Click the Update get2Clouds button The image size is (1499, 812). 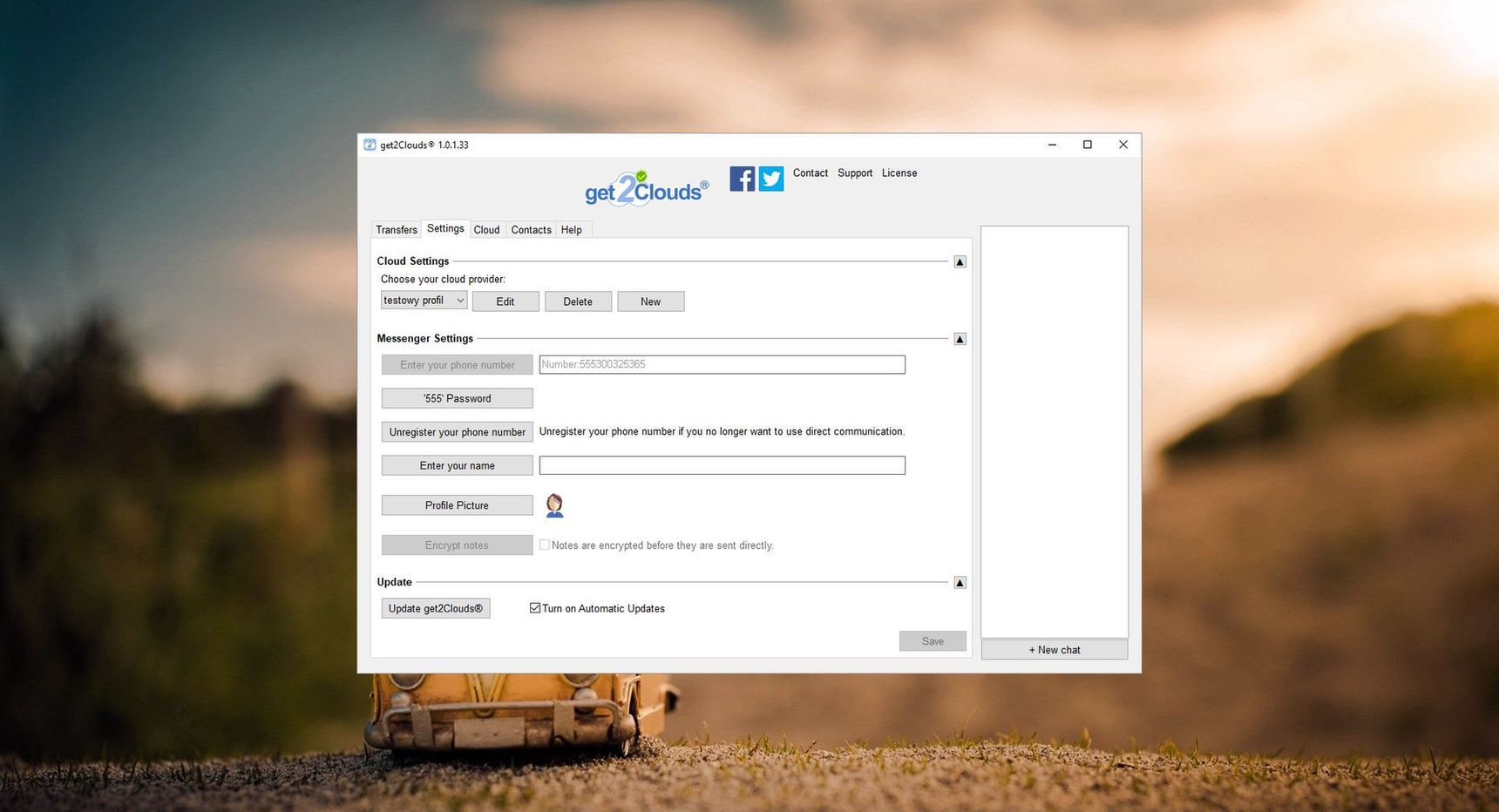click(x=436, y=608)
